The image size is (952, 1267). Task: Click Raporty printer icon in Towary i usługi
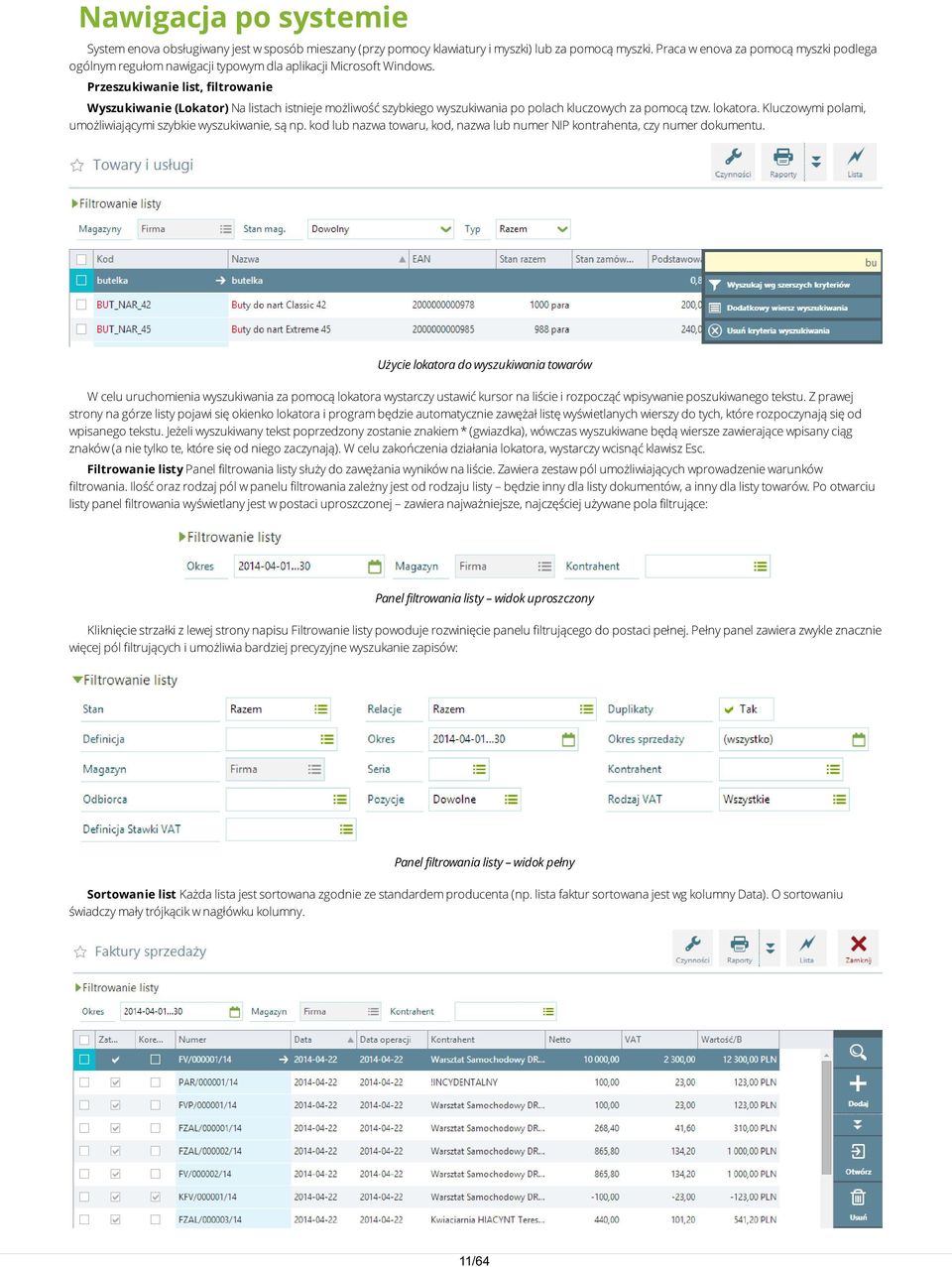click(783, 162)
